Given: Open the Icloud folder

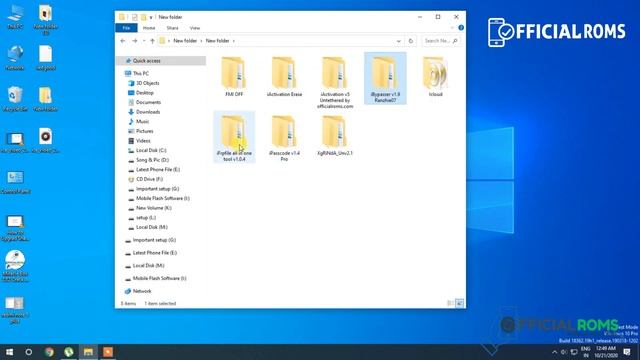Looking at the screenshot, I should (435, 77).
